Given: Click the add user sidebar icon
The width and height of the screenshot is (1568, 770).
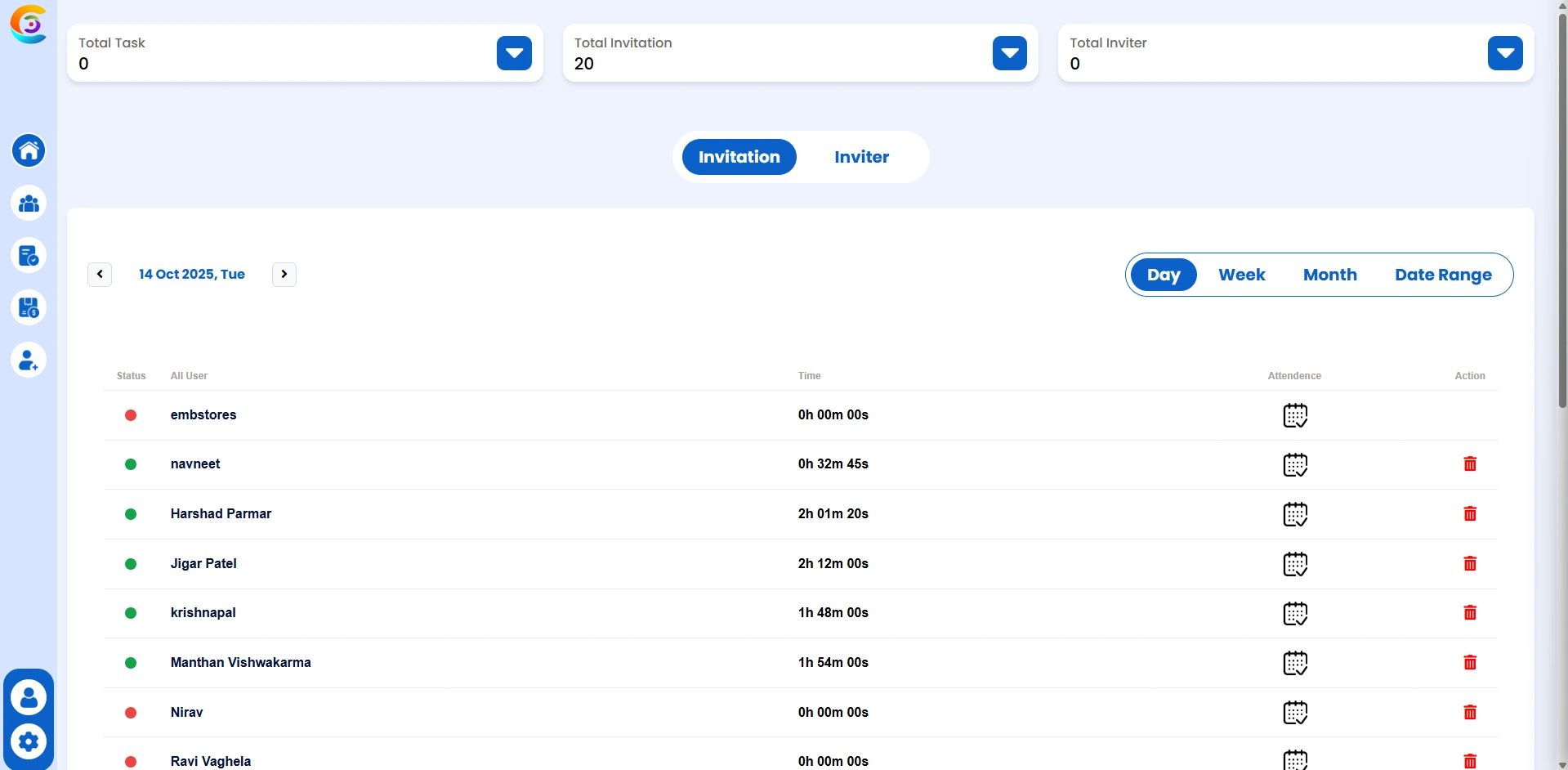Looking at the screenshot, I should [x=29, y=360].
